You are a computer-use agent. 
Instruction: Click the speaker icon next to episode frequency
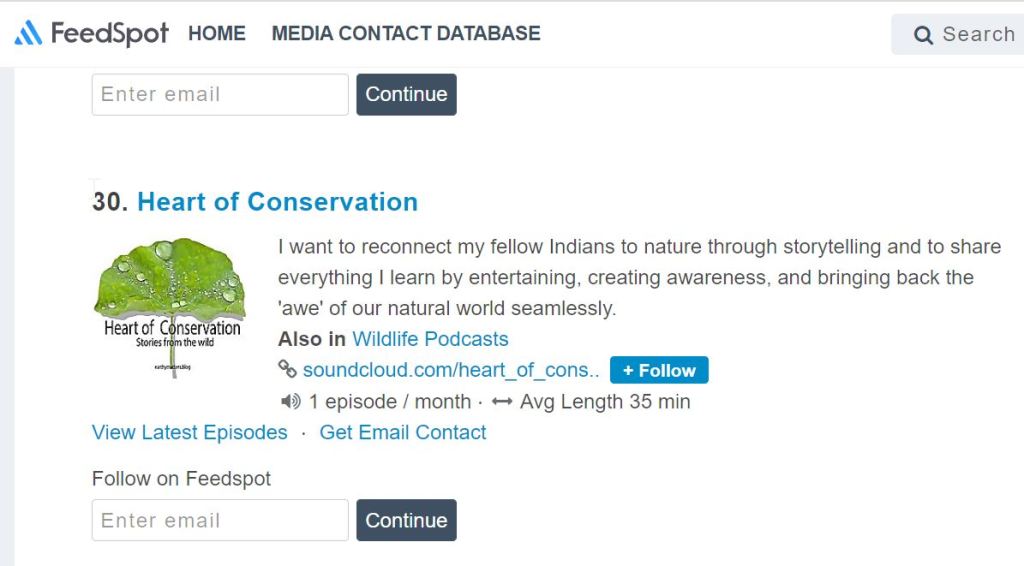coord(291,402)
